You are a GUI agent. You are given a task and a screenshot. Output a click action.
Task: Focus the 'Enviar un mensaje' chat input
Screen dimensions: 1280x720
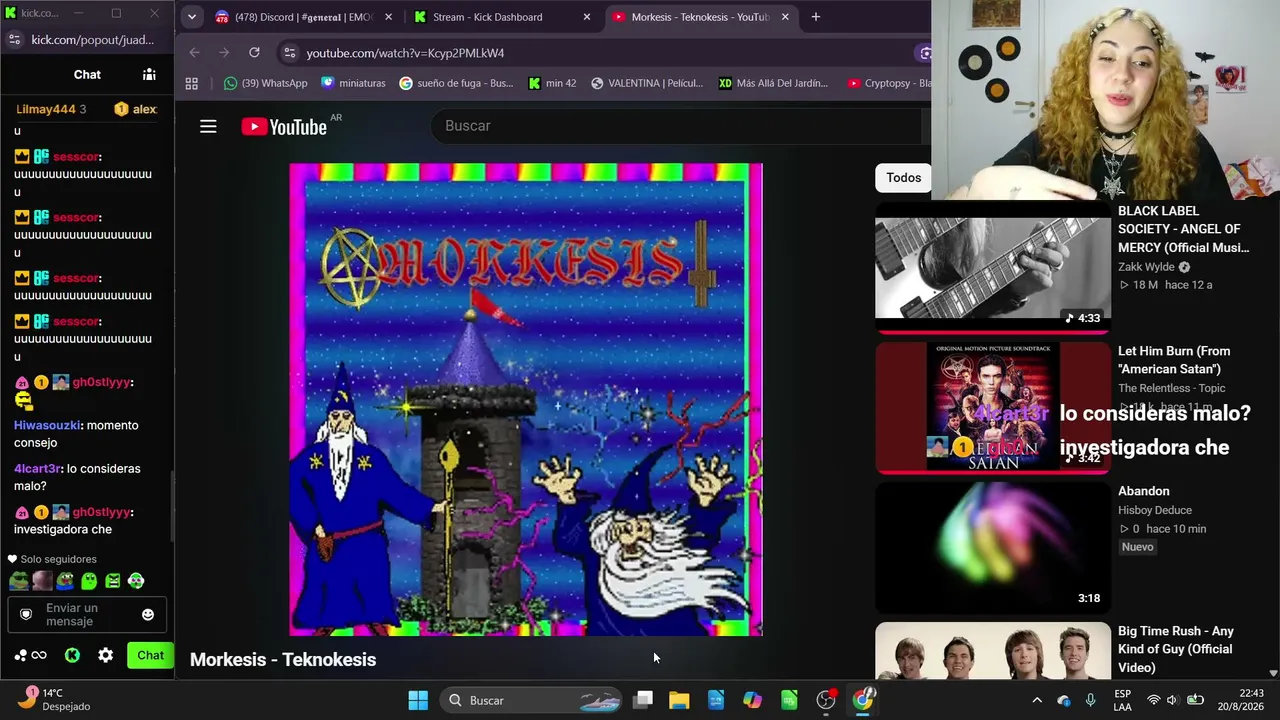click(87, 614)
